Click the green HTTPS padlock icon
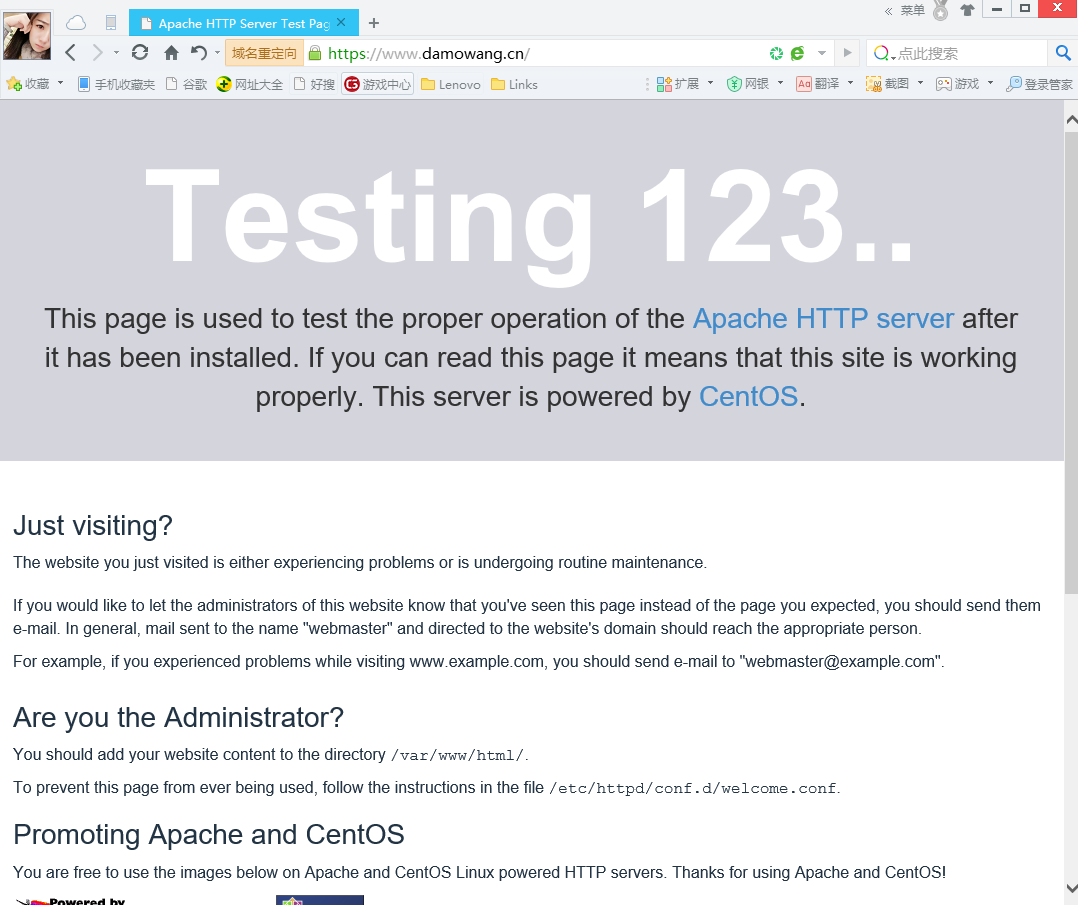This screenshot has height=905, width=1078. [x=315, y=53]
